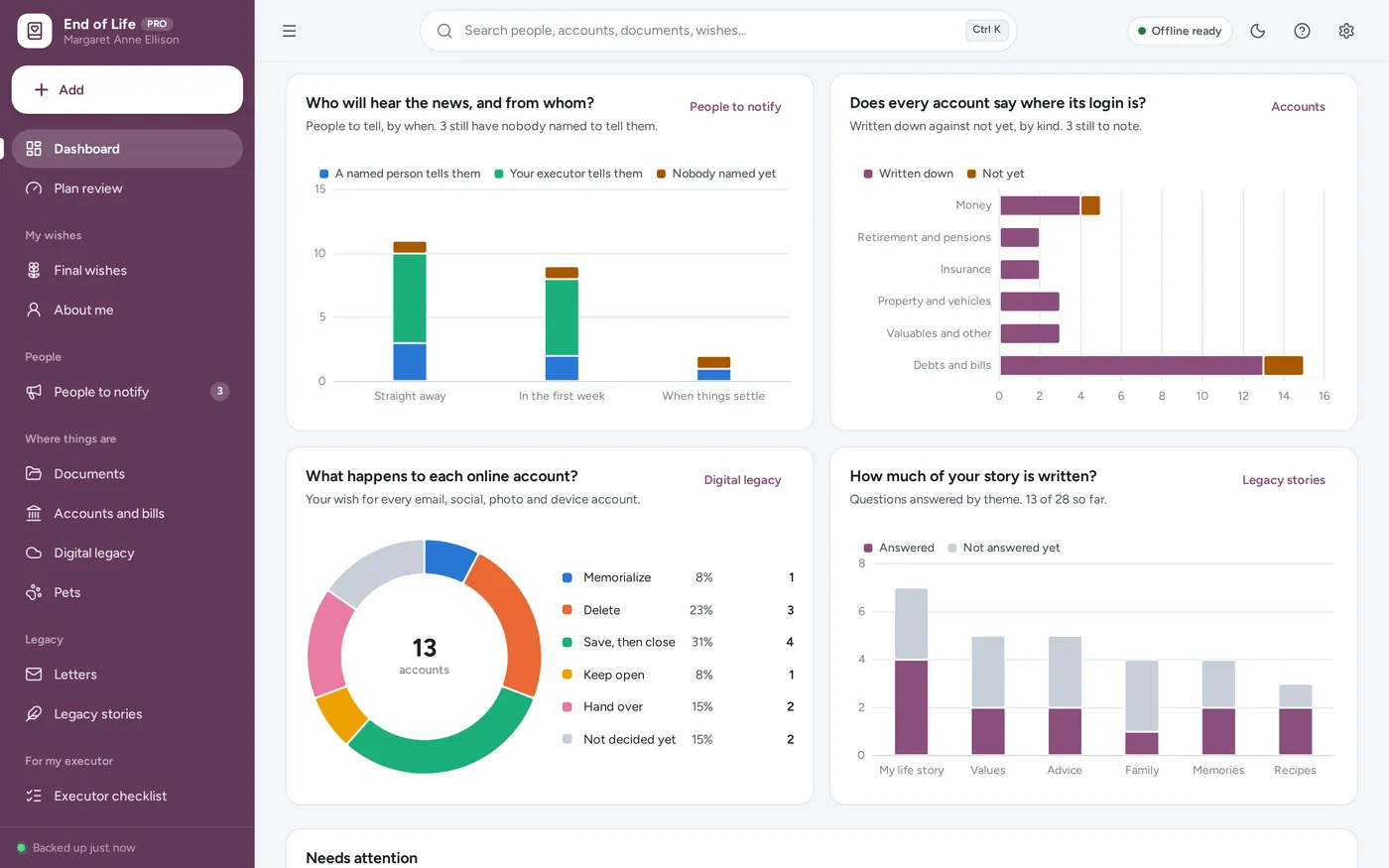The image size is (1389, 868).
Task: Toggle the 'Written down' legend series
Action: point(908,174)
